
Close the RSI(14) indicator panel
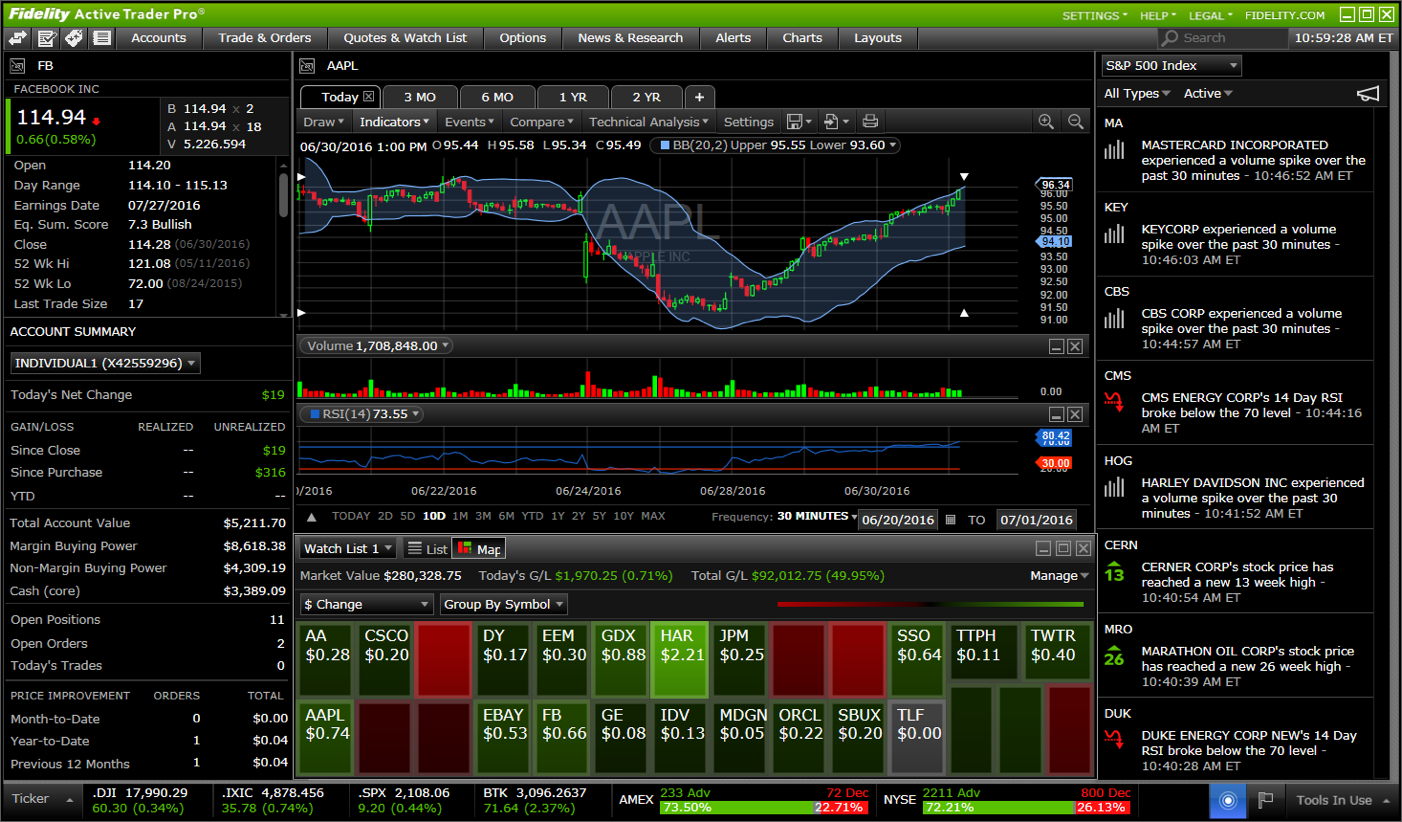(1075, 414)
